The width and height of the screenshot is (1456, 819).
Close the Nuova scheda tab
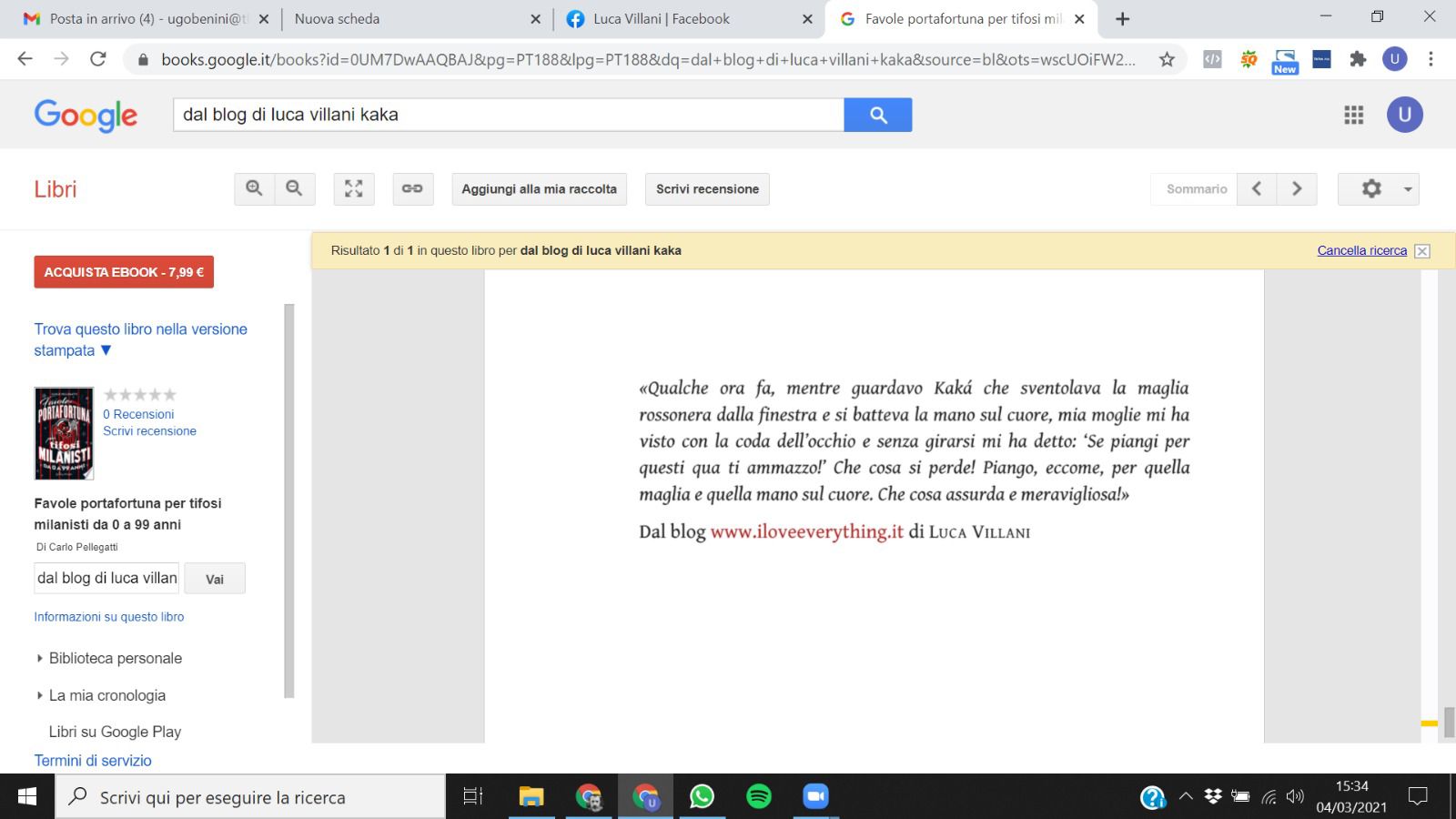click(535, 19)
